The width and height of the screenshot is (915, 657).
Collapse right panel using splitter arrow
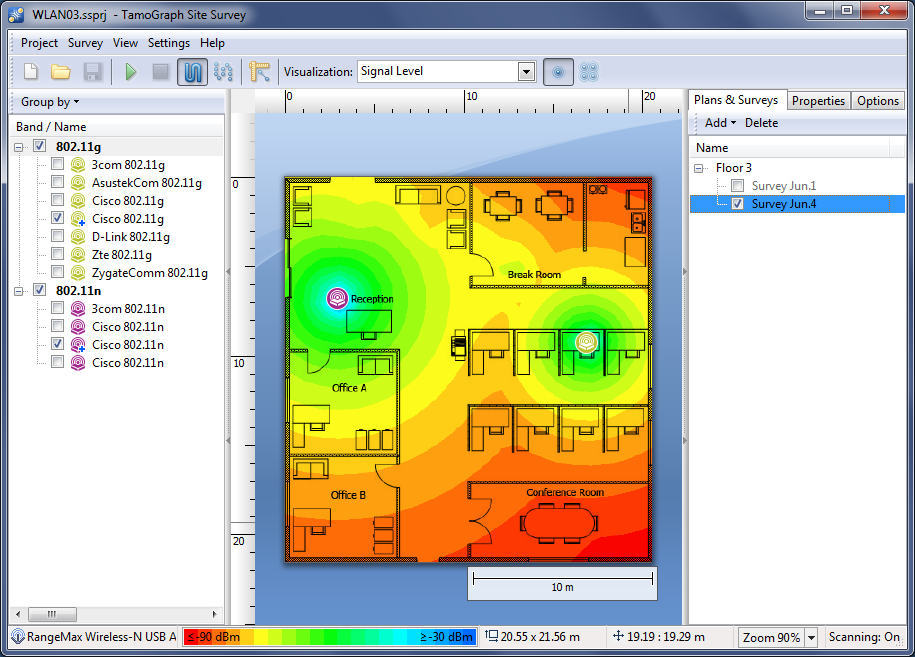(x=685, y=271)
